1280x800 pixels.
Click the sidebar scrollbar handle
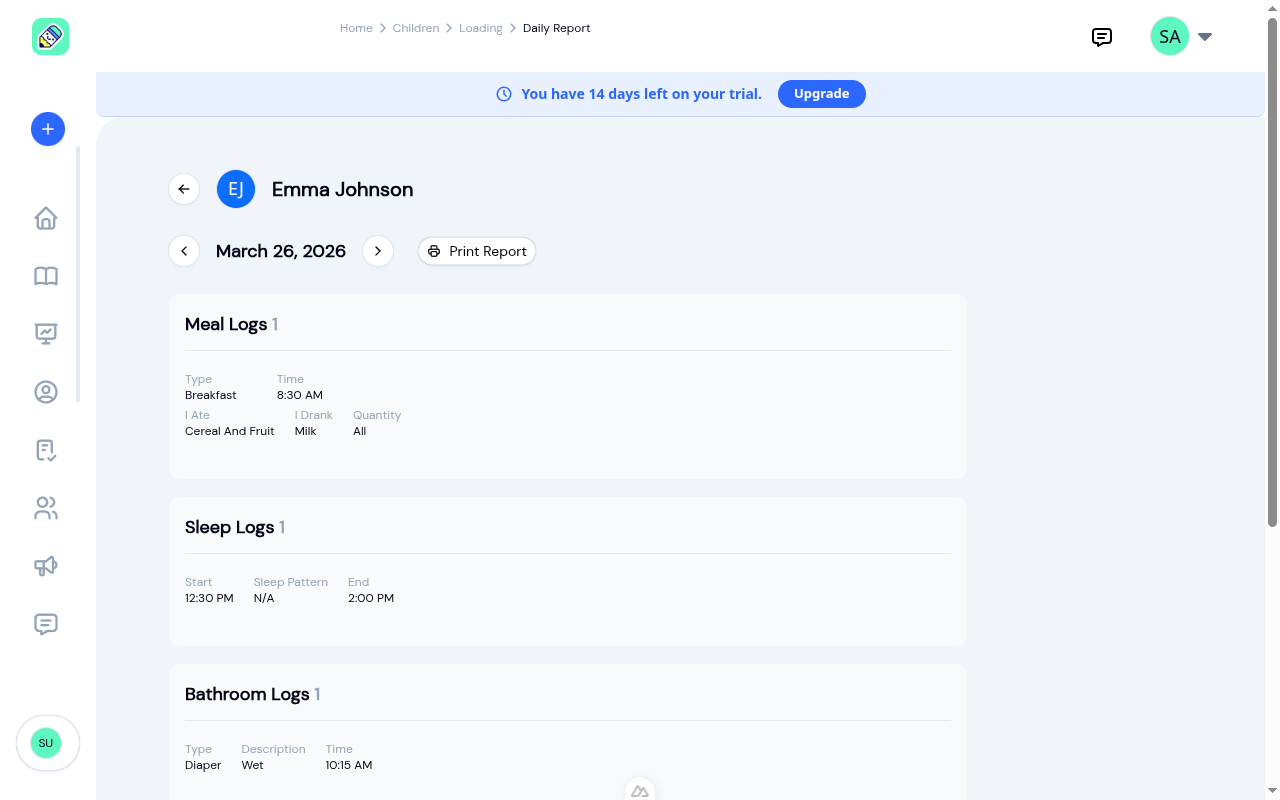(78, 274)
